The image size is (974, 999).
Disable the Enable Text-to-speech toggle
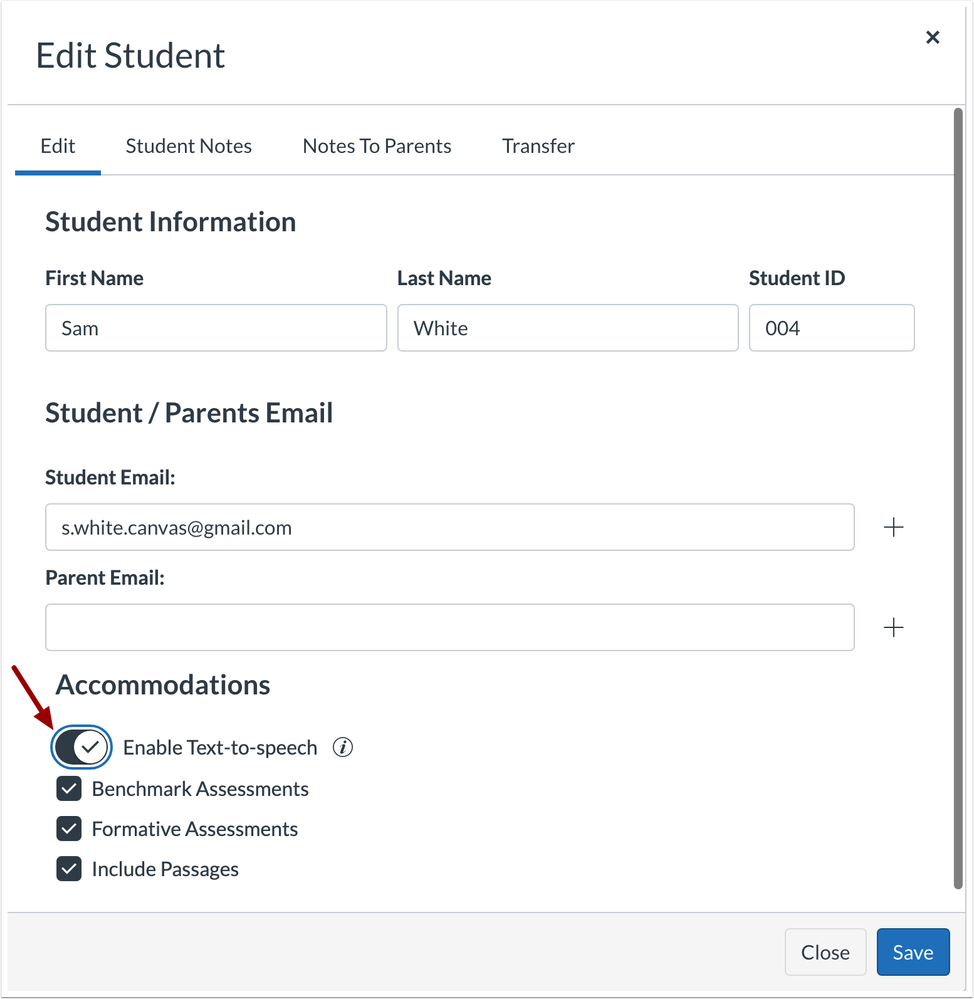click(x=81, y=747)
